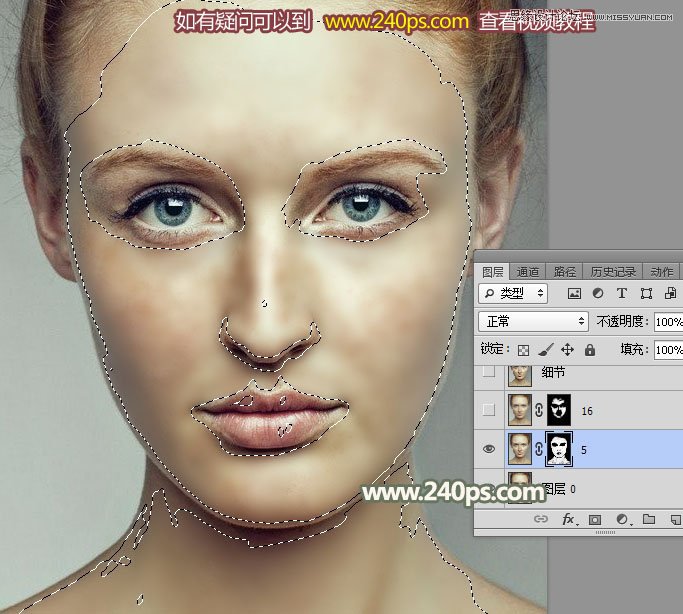Viewport: 683px width, 614px height.
Task: Add a layer mask with bottom icon
Action: coord(595,520)
